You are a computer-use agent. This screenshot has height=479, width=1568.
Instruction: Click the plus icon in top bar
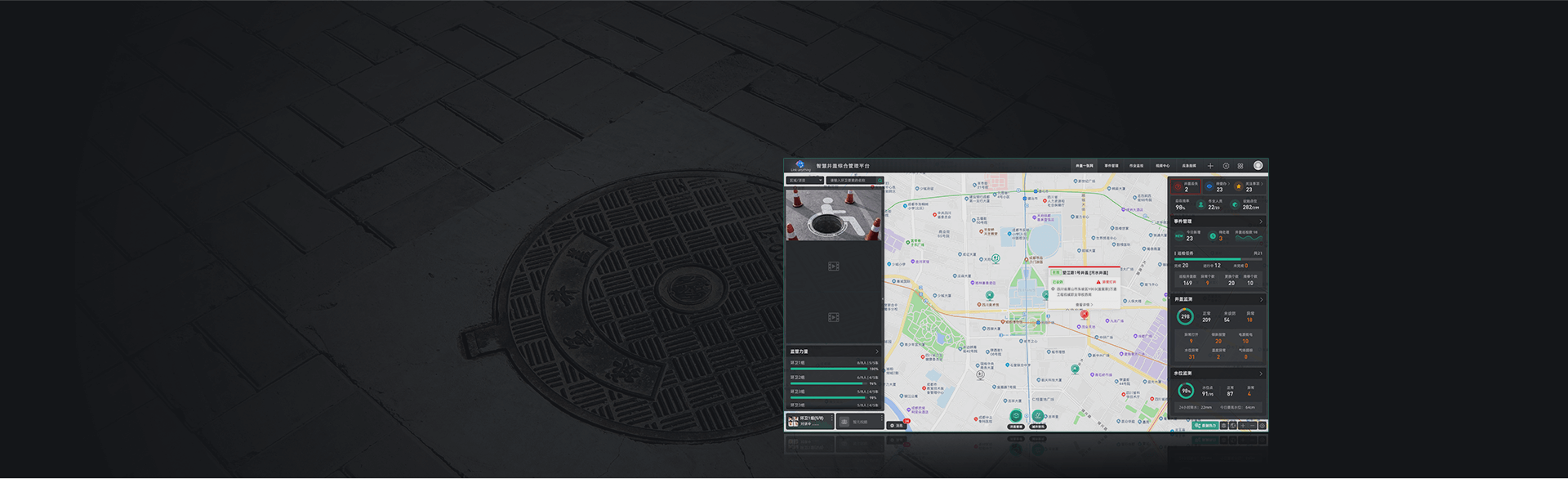[x=1210, y=166]
